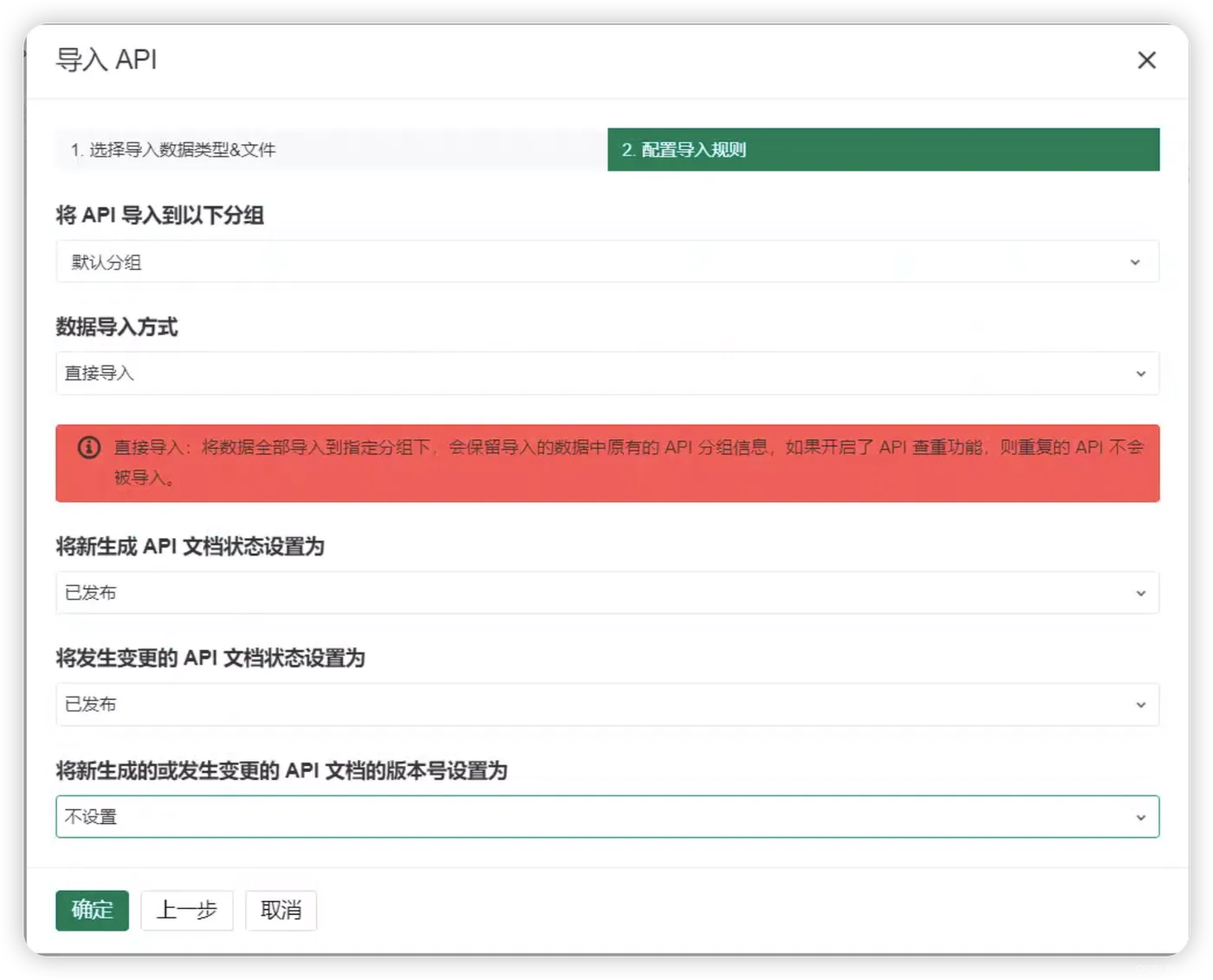Open the 默认分组 group dropdown
The width and height of the screenshot is (1213, 980).
point(607,262)
